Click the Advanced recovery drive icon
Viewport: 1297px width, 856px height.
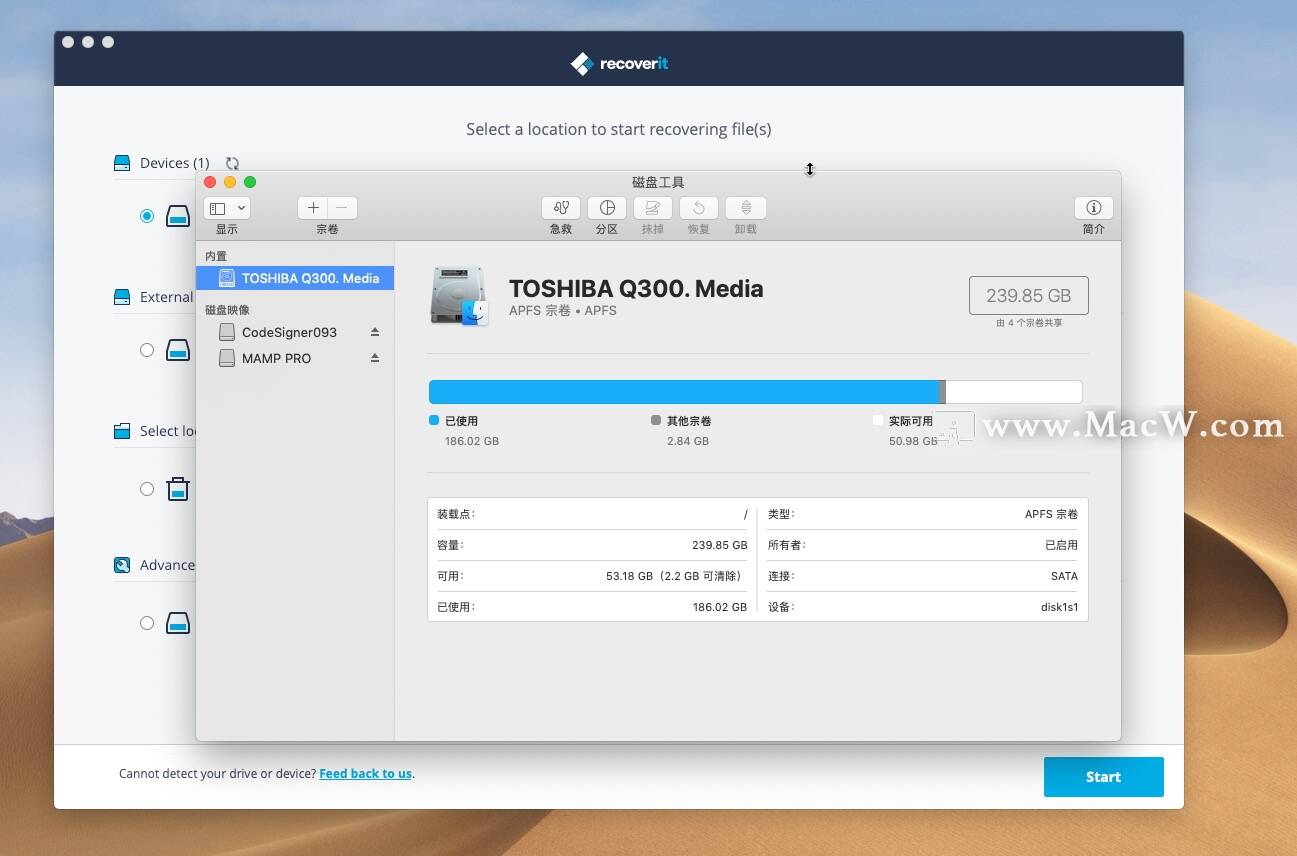(178, 623)
